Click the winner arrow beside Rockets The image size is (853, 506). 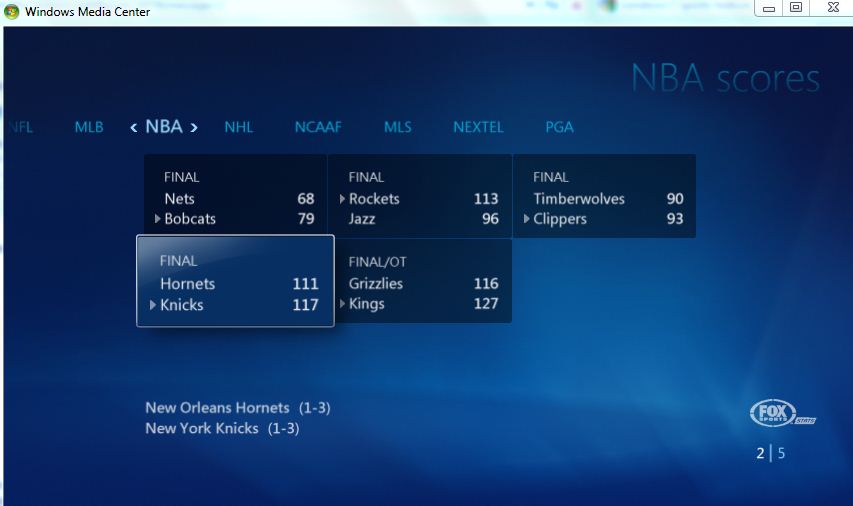pos(342,199)
